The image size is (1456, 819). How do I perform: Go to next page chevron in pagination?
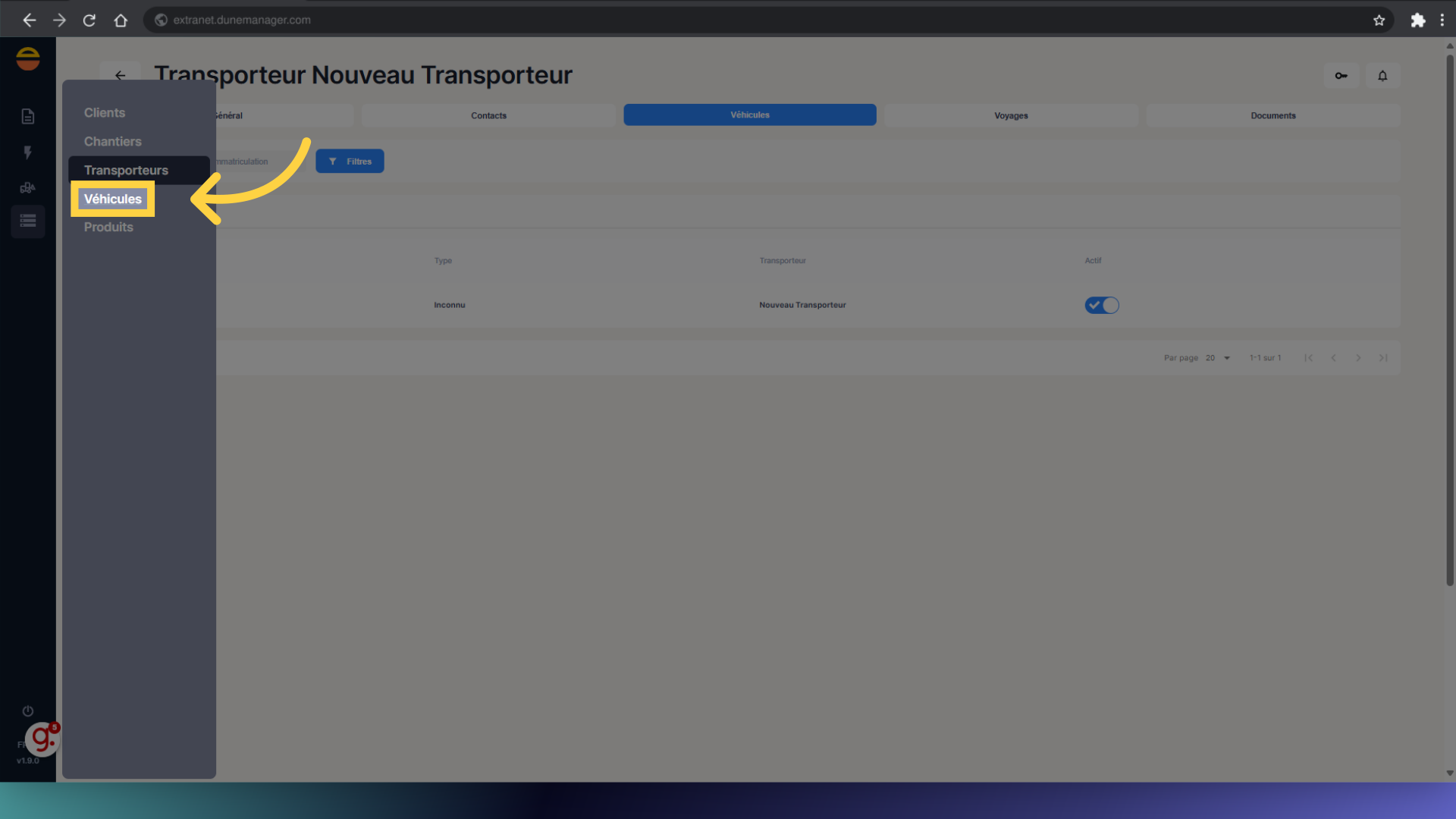pyautogui.click(x=1358, y=358)
